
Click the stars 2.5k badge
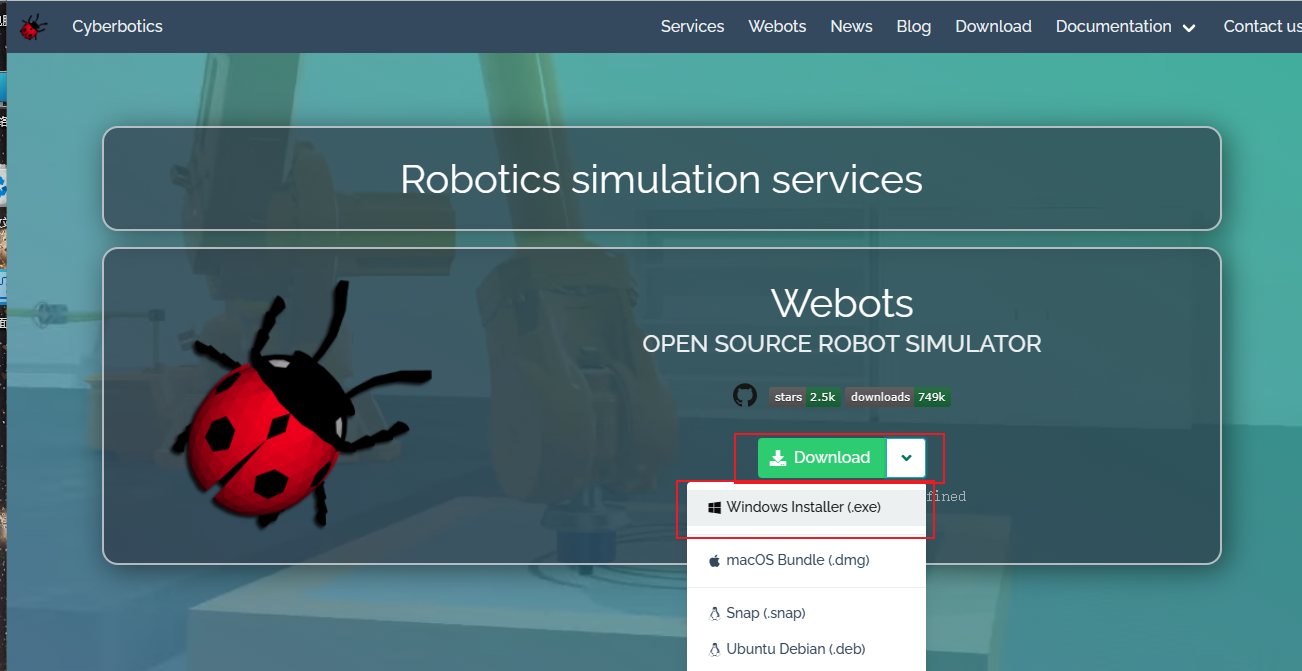click(x=804, y=397)
